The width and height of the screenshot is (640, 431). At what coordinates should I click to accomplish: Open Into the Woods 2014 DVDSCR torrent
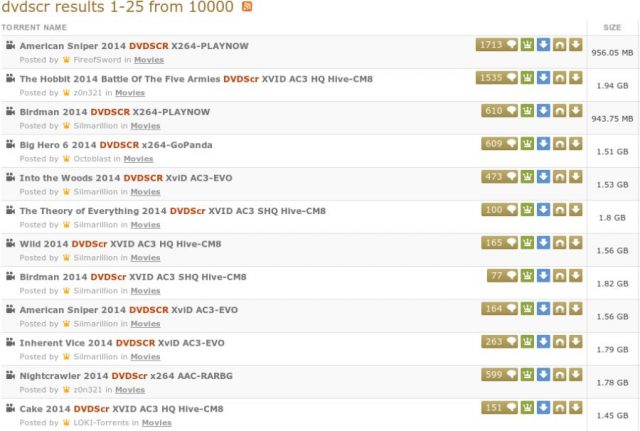tap(126, 178)
